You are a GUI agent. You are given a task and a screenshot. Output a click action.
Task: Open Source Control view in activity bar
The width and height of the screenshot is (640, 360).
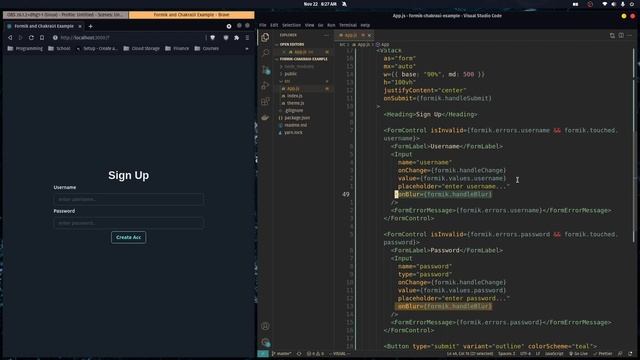(265, 70)
